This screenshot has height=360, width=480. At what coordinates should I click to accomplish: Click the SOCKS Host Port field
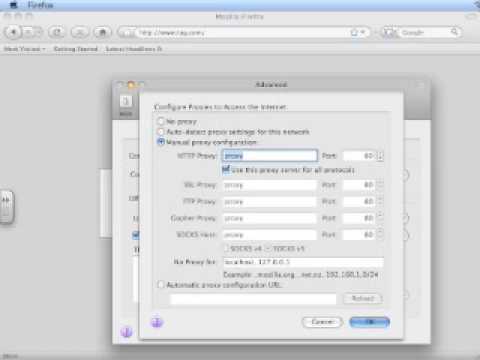coord(359,235)
